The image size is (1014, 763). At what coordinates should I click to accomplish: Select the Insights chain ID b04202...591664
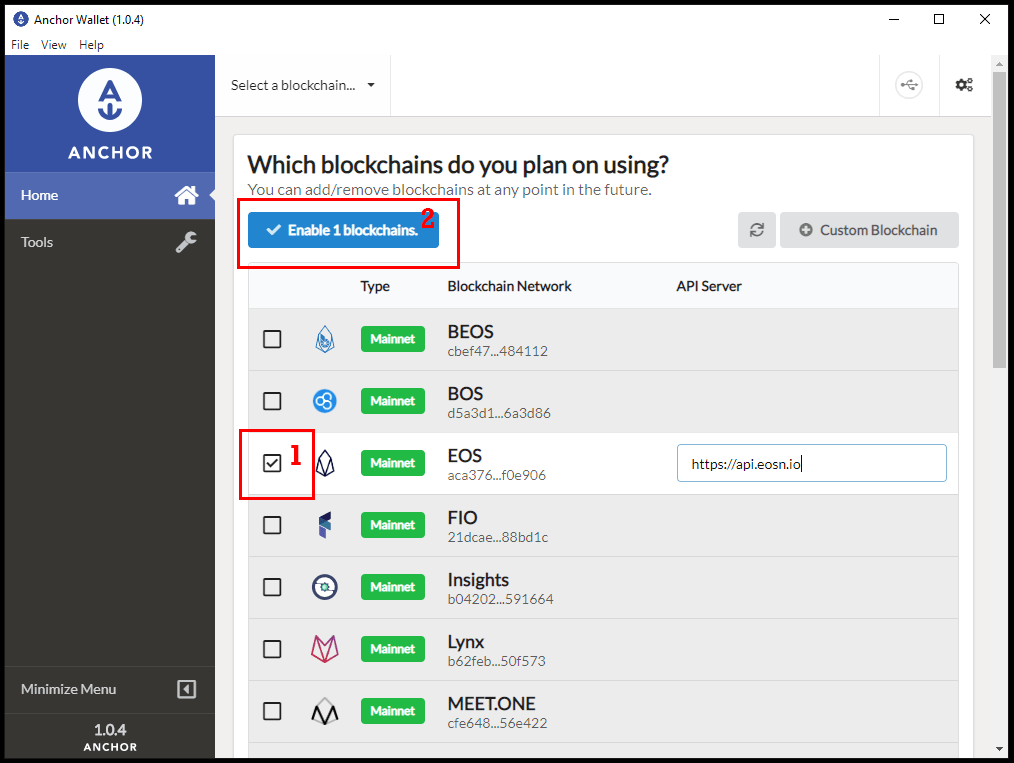[500, 599]
